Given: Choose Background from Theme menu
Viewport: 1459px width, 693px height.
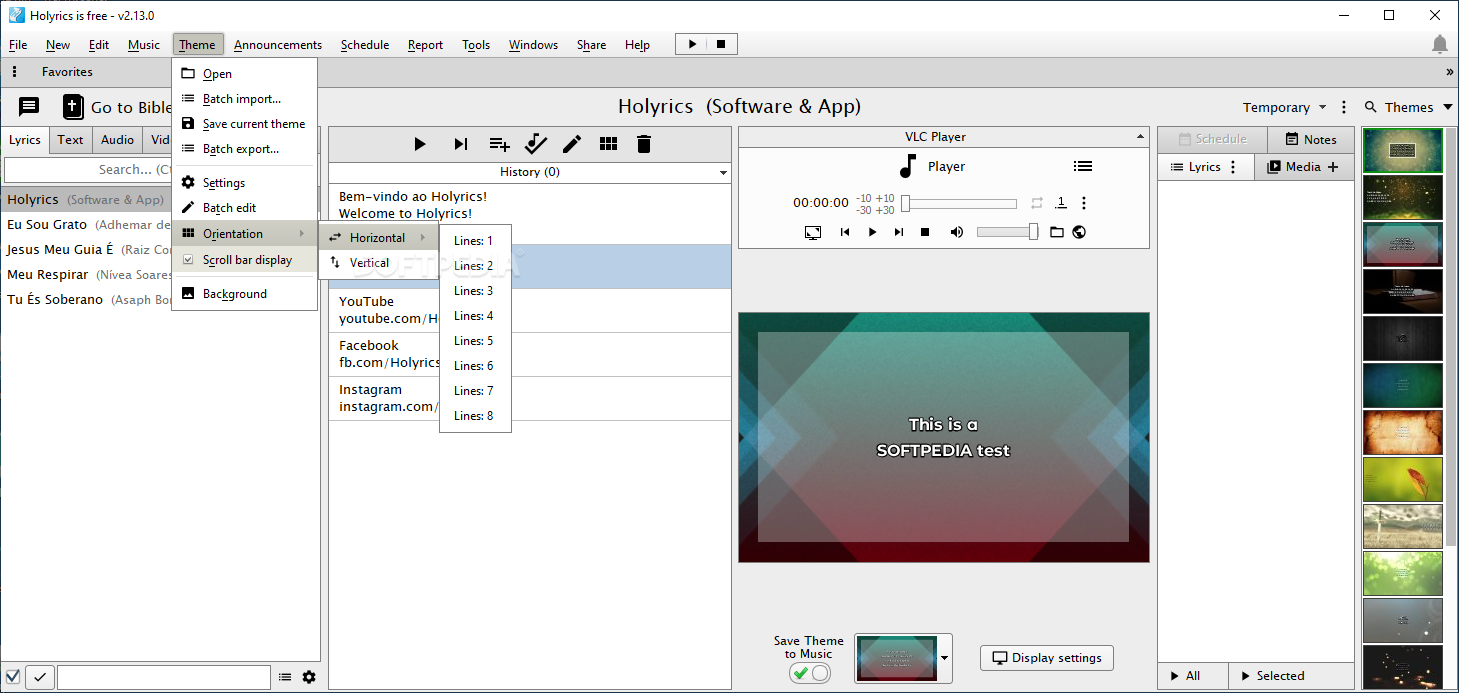Looking at the screenshot, I should pos(245,294).
